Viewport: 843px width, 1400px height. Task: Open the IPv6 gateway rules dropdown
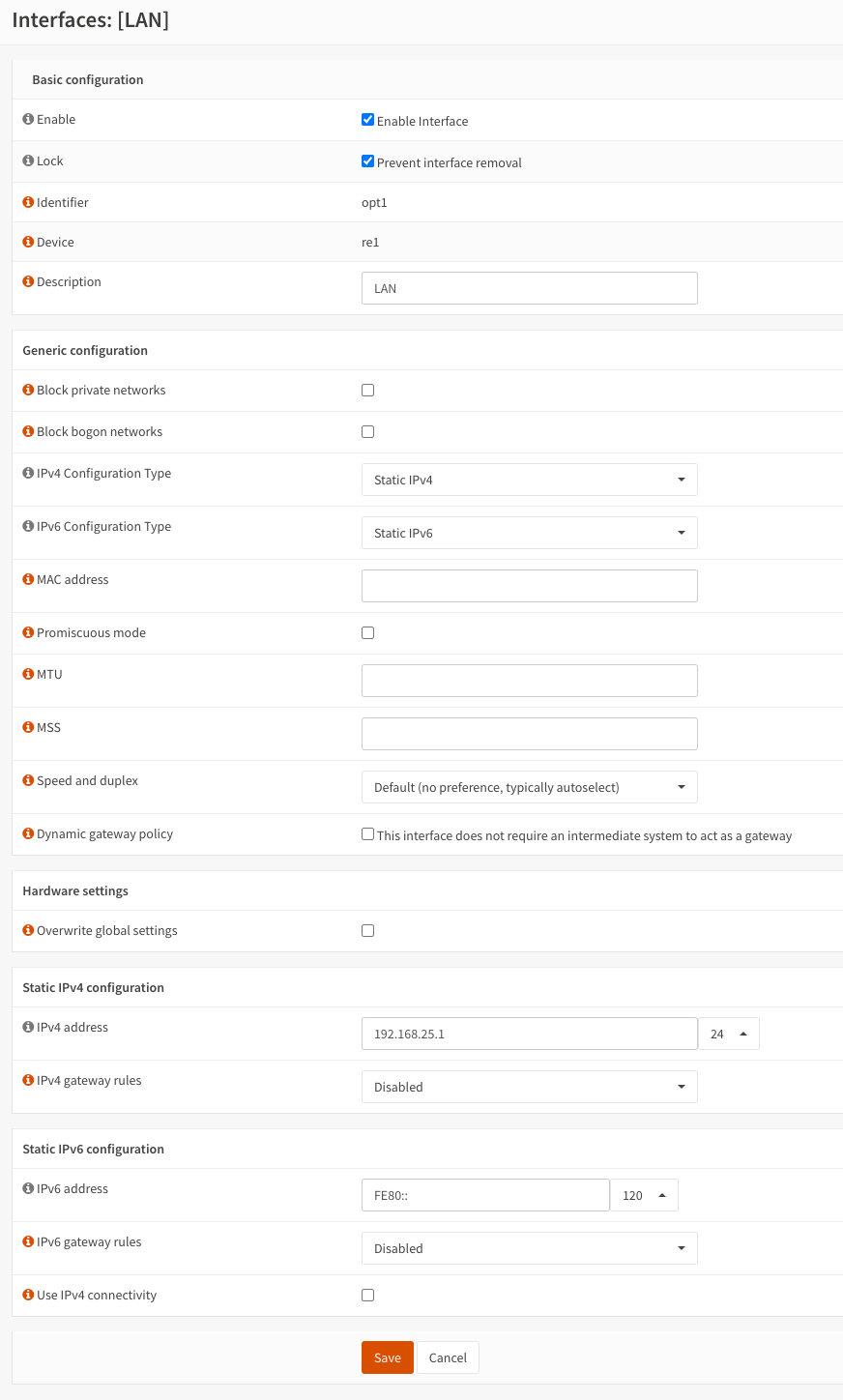[x=530, y=1248]
